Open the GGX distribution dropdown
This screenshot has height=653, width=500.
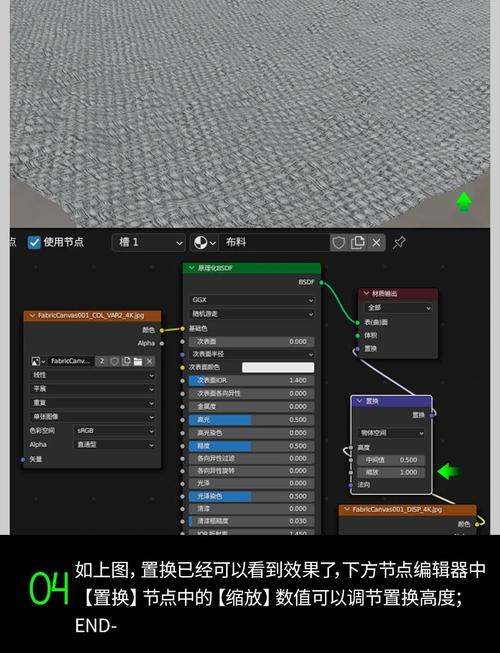pos(252,300)
